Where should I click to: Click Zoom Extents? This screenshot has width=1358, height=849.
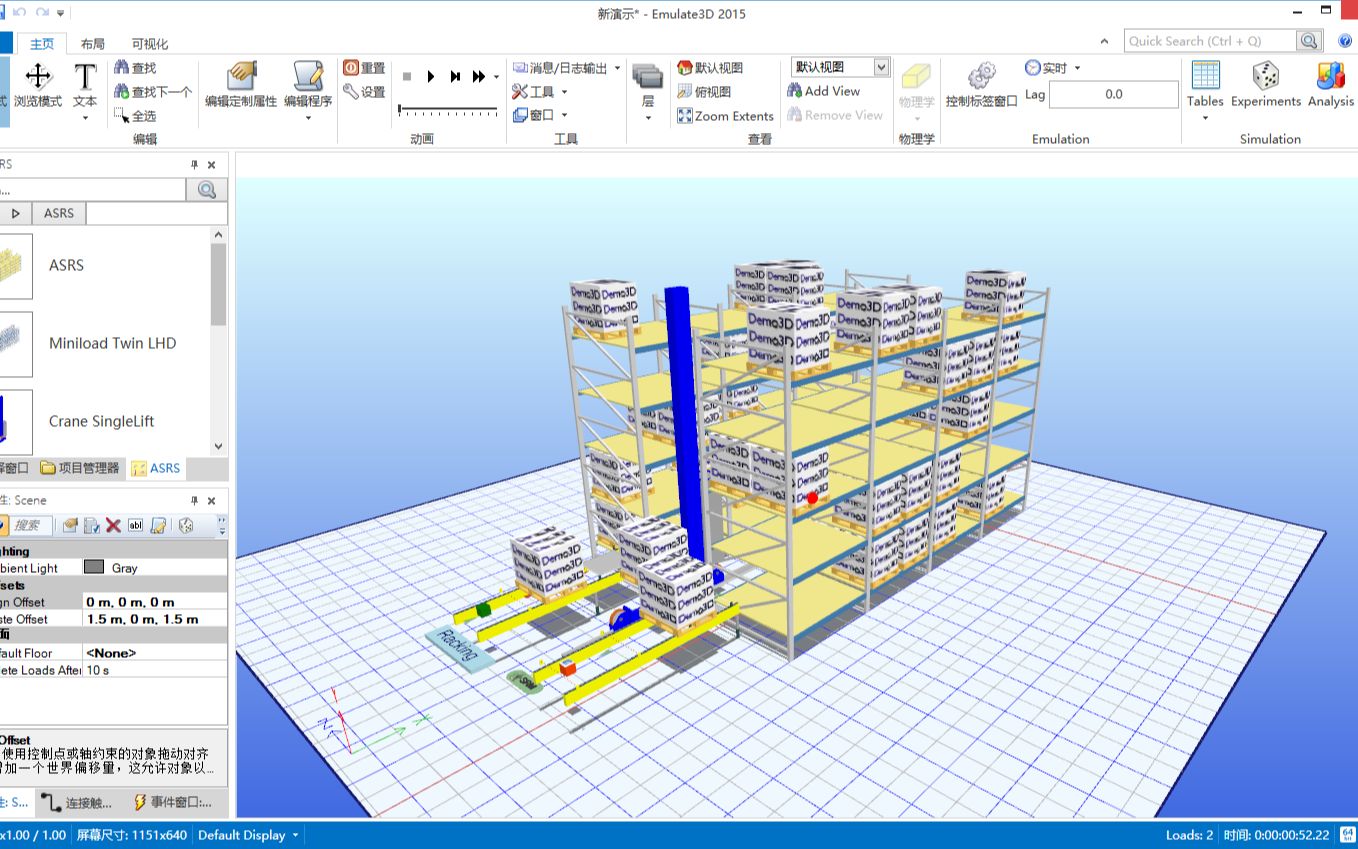point(725,116)
